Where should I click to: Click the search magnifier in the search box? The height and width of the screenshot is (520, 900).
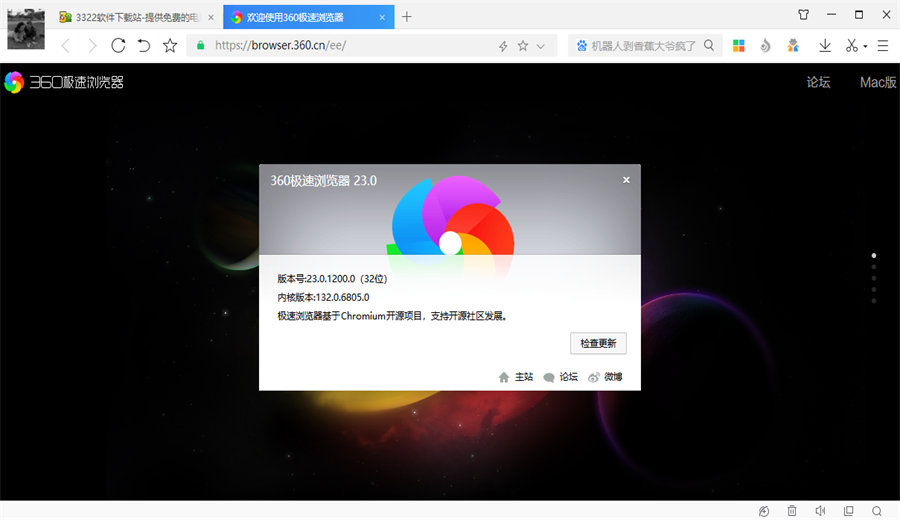click(709, 45)
